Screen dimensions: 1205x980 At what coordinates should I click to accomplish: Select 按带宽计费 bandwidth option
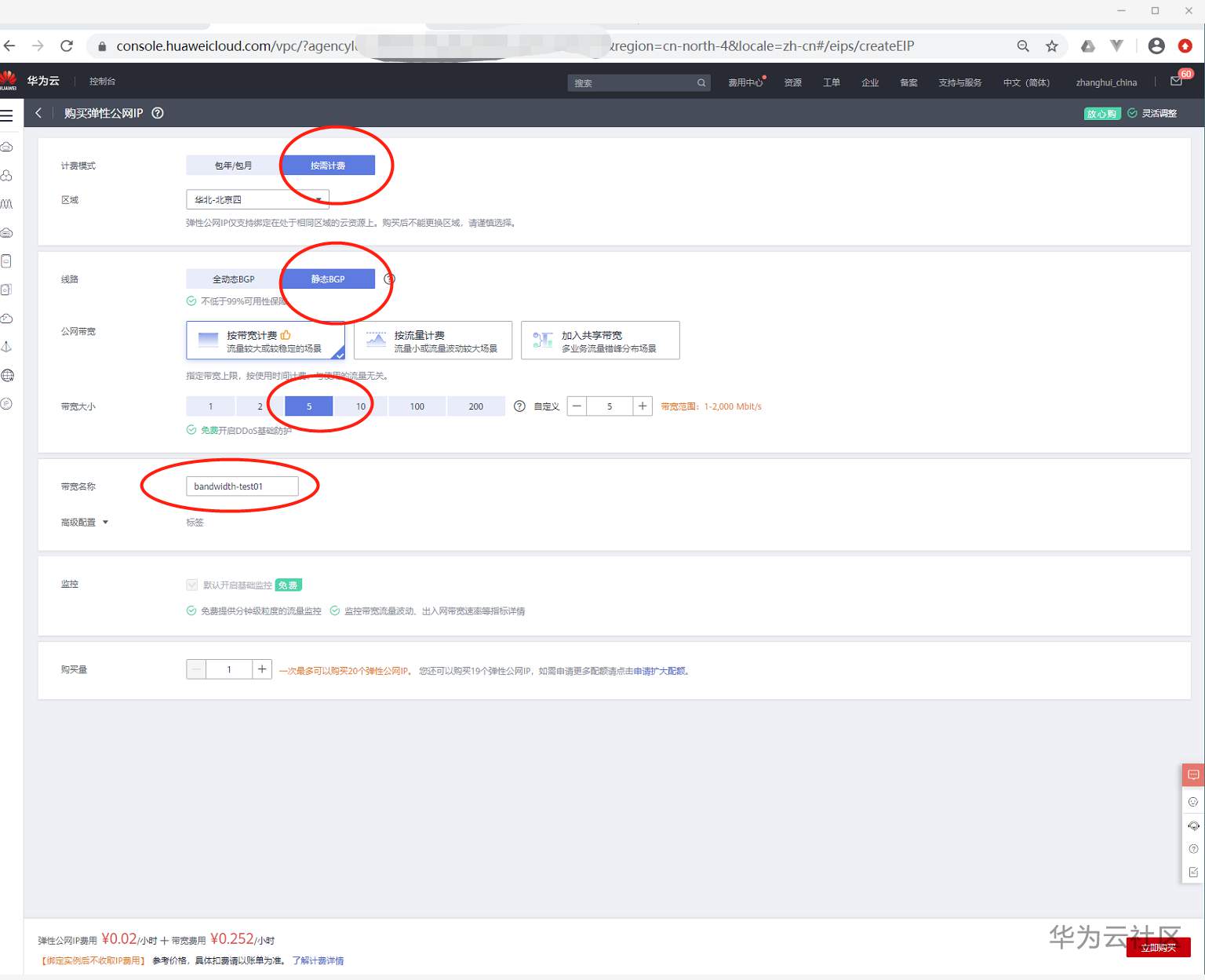click(x=266, y=341)
